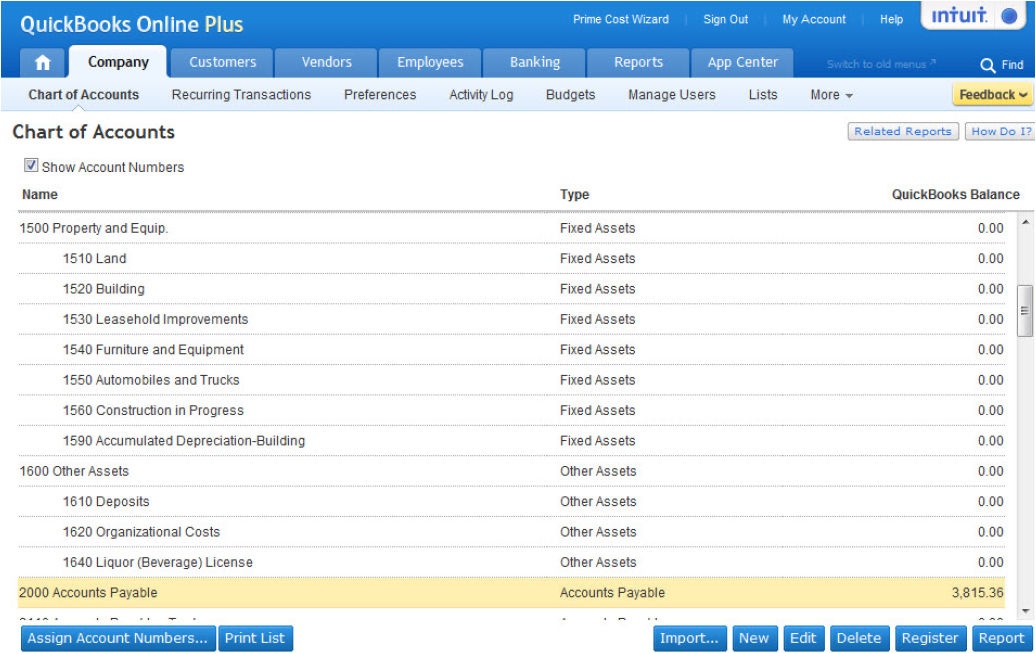Click the Type column header
1036x653 pixels.
point(574,194)
